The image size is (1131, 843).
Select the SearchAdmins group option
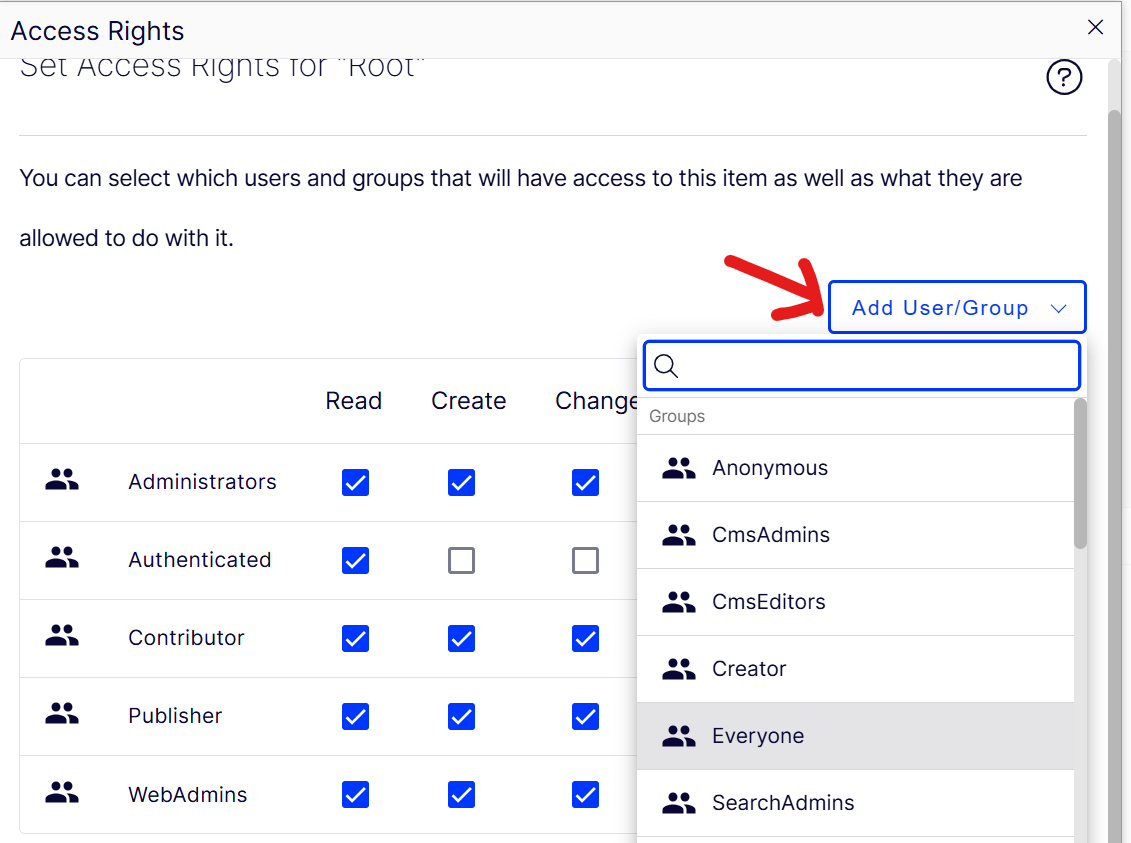[x=782, y=803]
